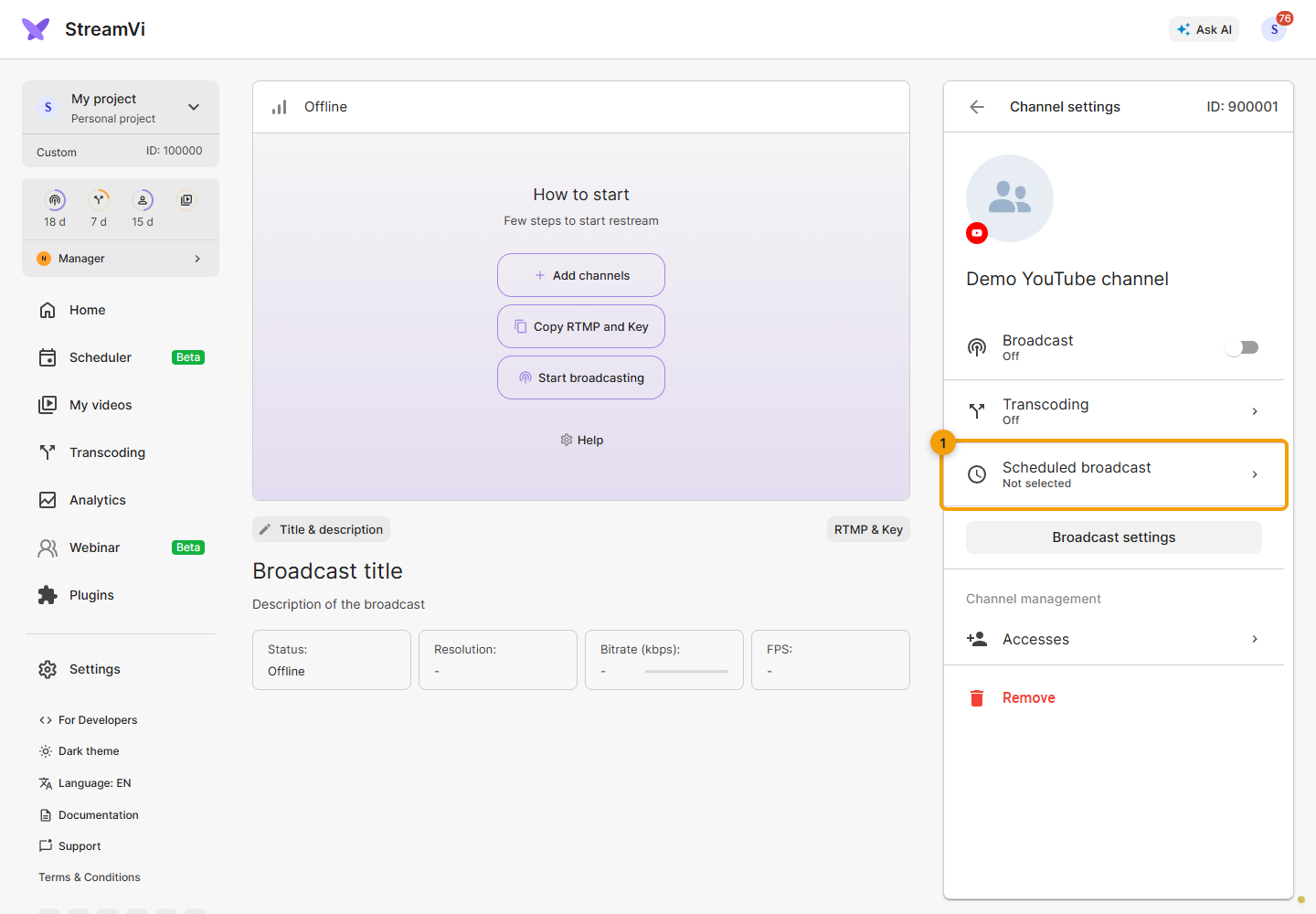Open the Analytics page
Viewport: 1316px width, 914px height.
coord(121,500)
